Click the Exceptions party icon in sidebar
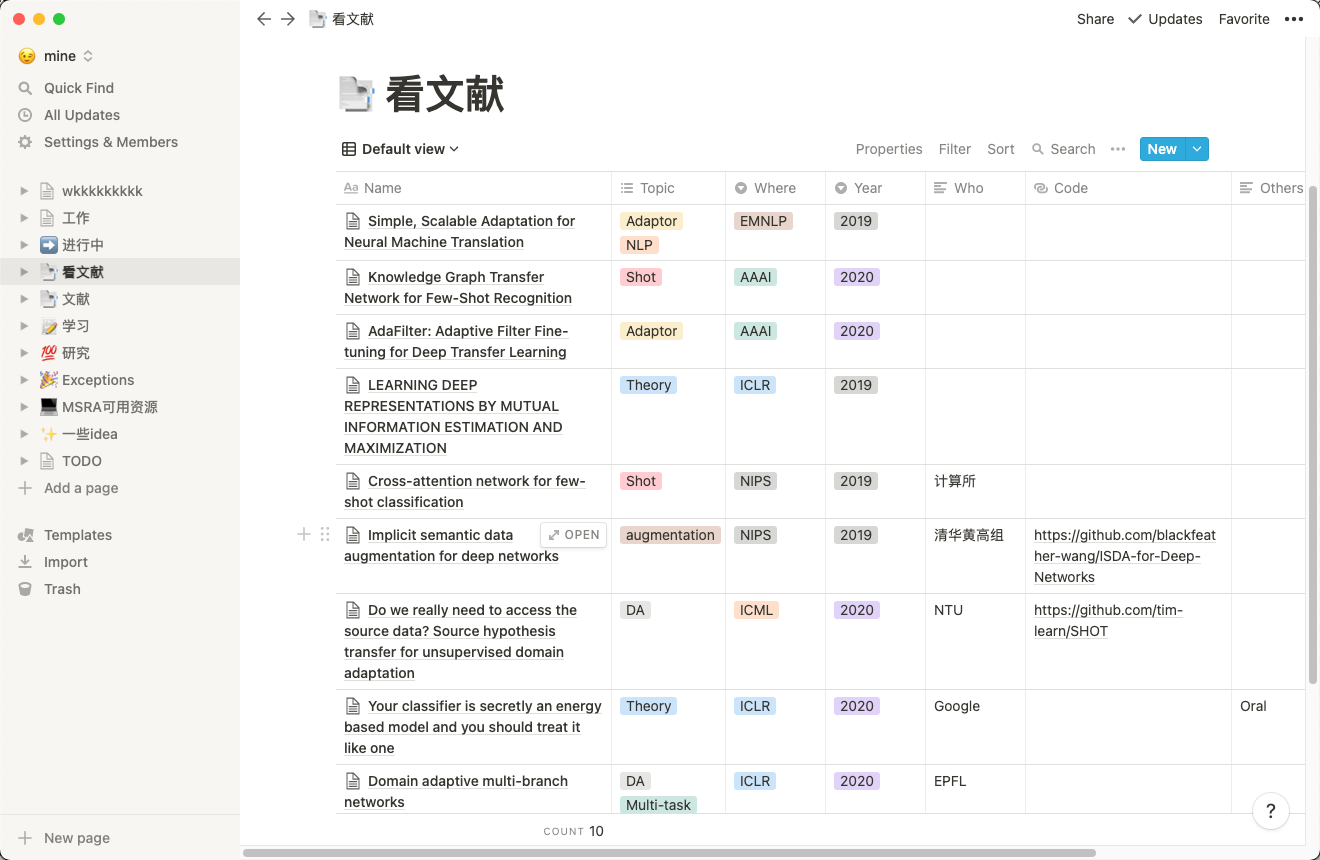The height and width of the screenshot is (860, 1320). [48, 380]
